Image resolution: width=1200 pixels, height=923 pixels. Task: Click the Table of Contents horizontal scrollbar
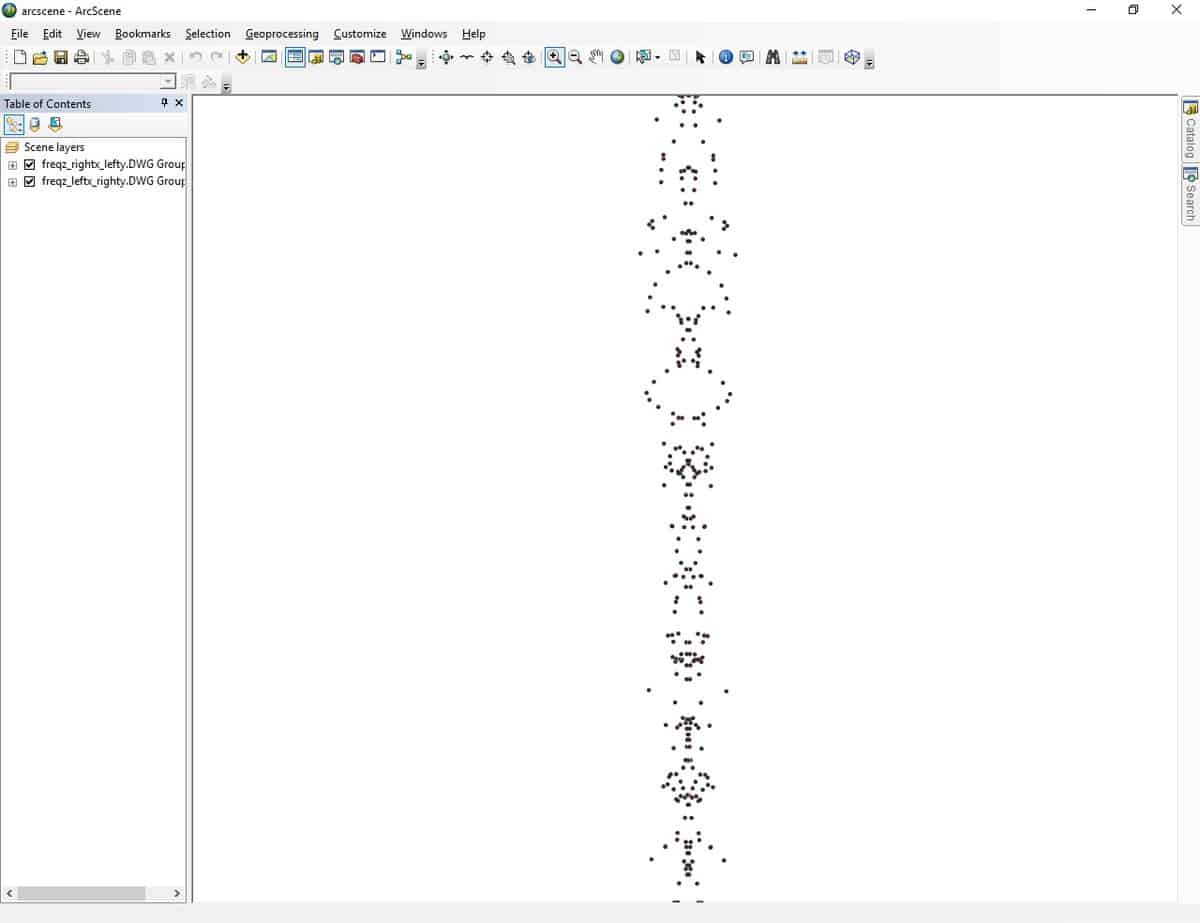[x=80, y=893]
